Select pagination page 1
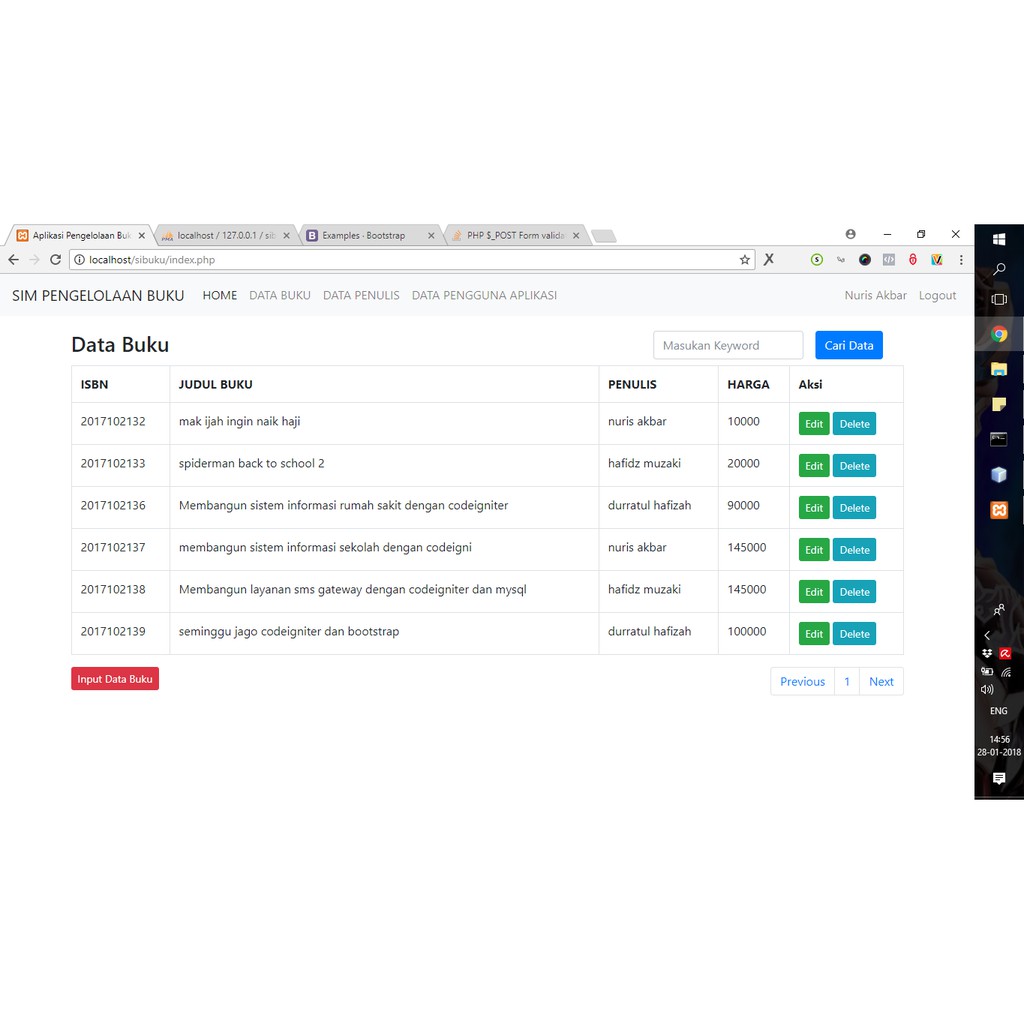This screenshot has width=1024, height=1024. pyautogui.click(x=847, y=682)
